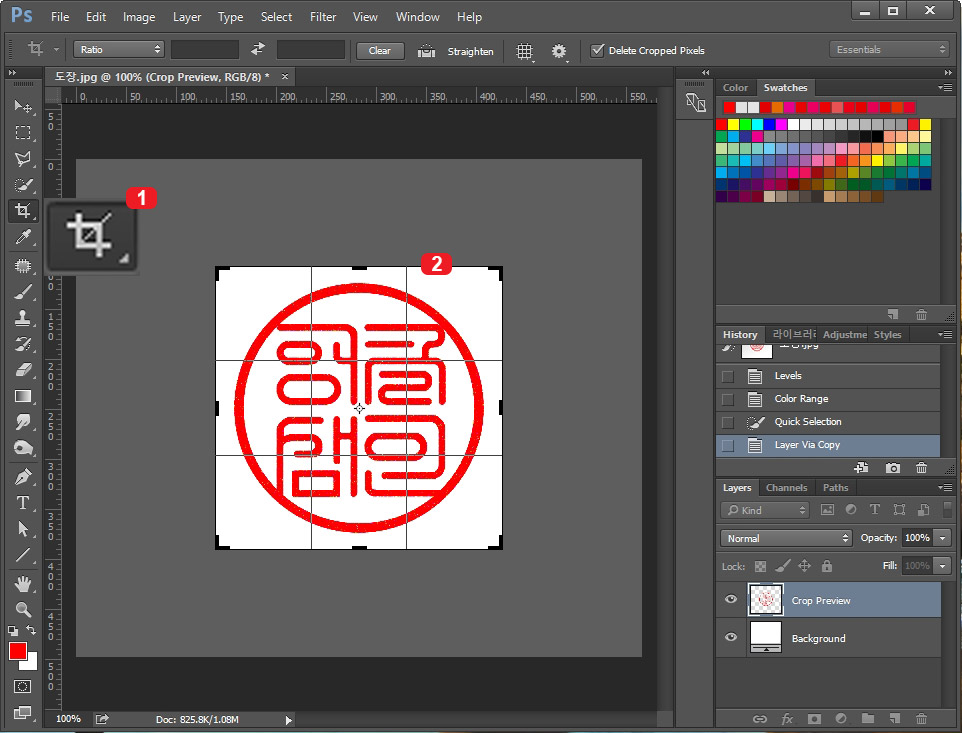The height and width of the screenshot is (733, 962).
Task: Select the Eyedropper tool
Action: (23, 237)
